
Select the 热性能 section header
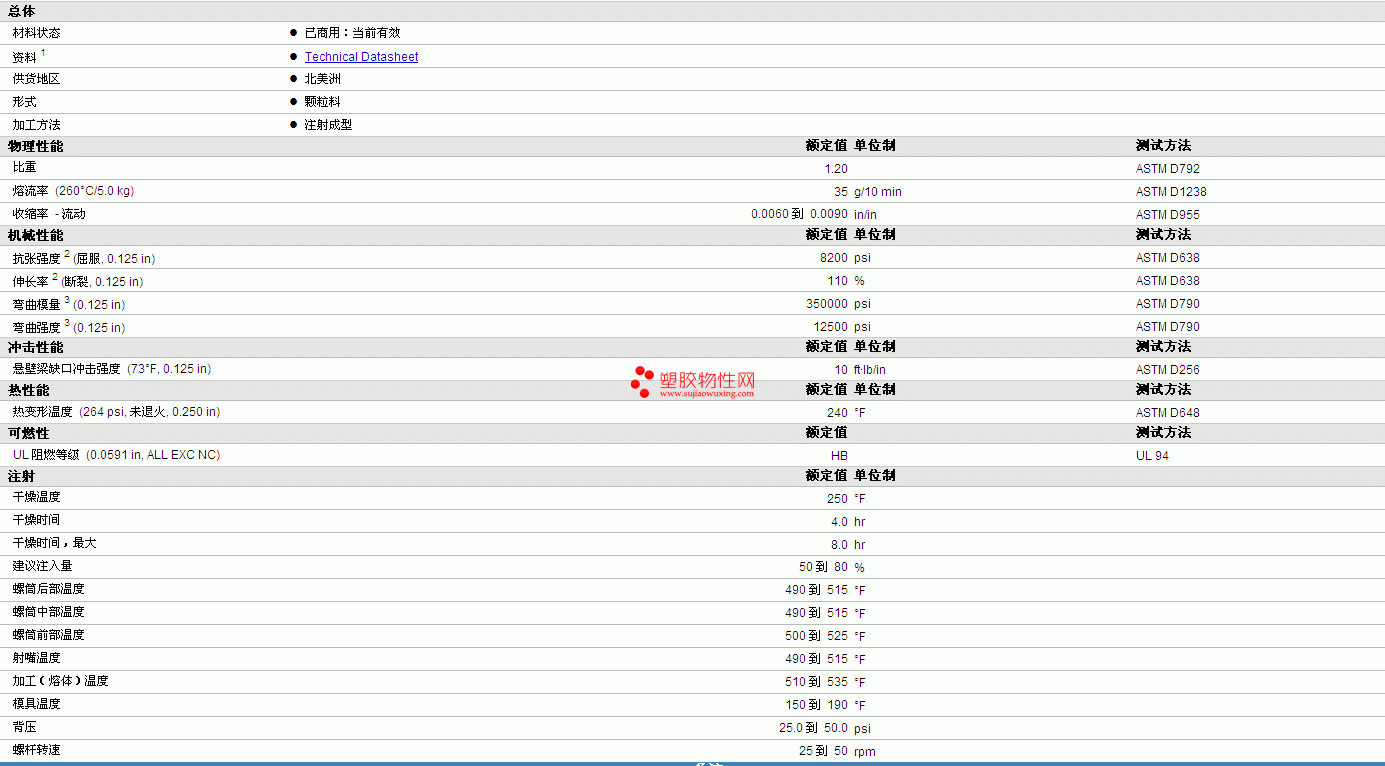pos(28,390)
